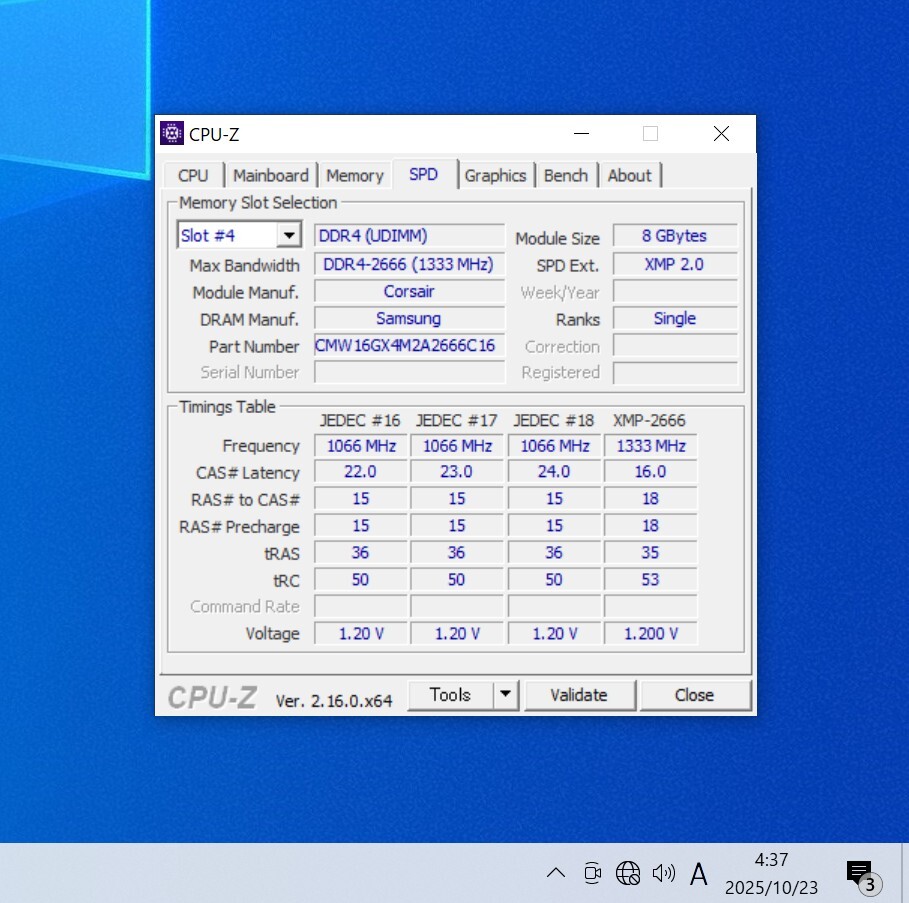Open the notification center icon

(860, 874)
